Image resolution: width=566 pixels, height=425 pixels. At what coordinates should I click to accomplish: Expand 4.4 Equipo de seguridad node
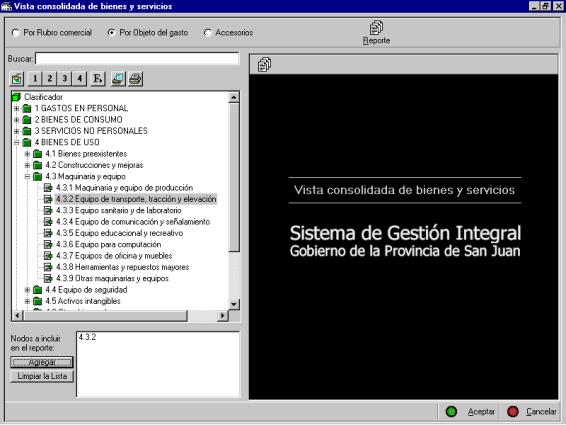click(27, 290)
